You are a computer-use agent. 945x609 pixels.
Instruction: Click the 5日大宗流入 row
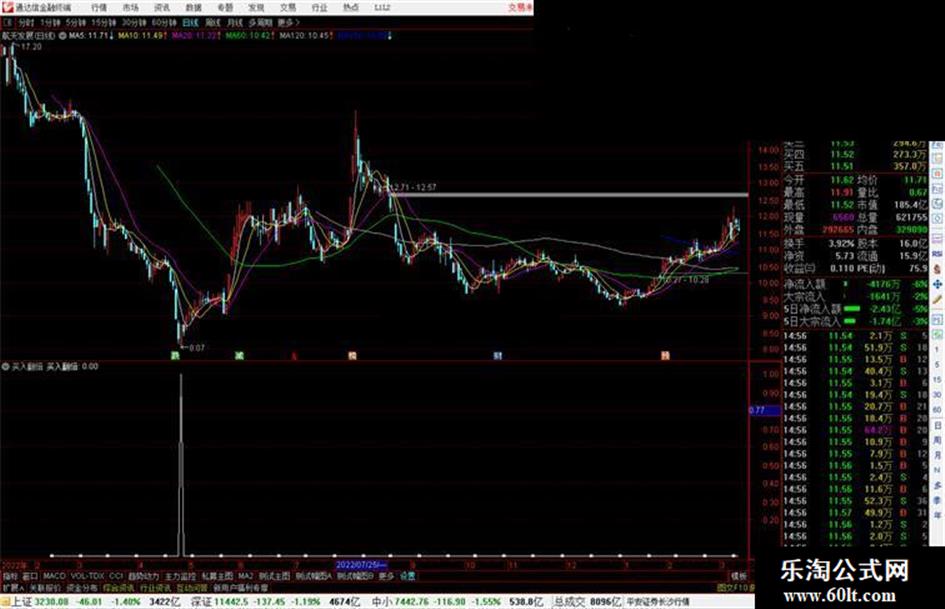point(856,321)
